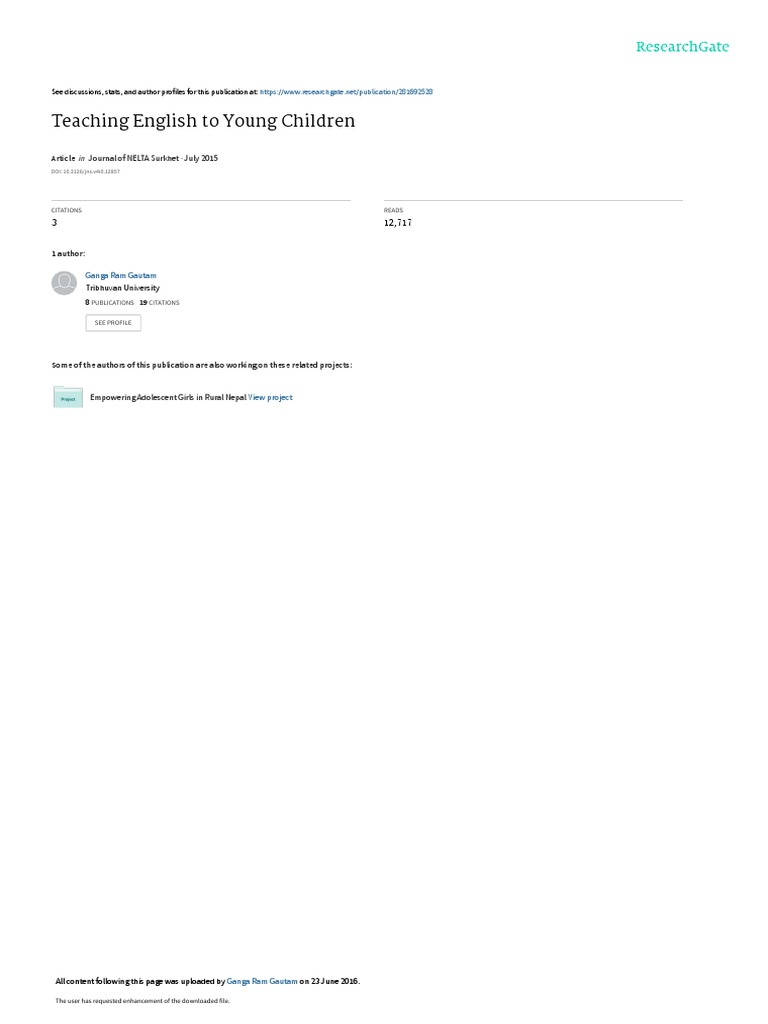768x1024 pixels.
Task: Click the Journal of NELTA Surkhet text
Action: click(x=133, y=158)
